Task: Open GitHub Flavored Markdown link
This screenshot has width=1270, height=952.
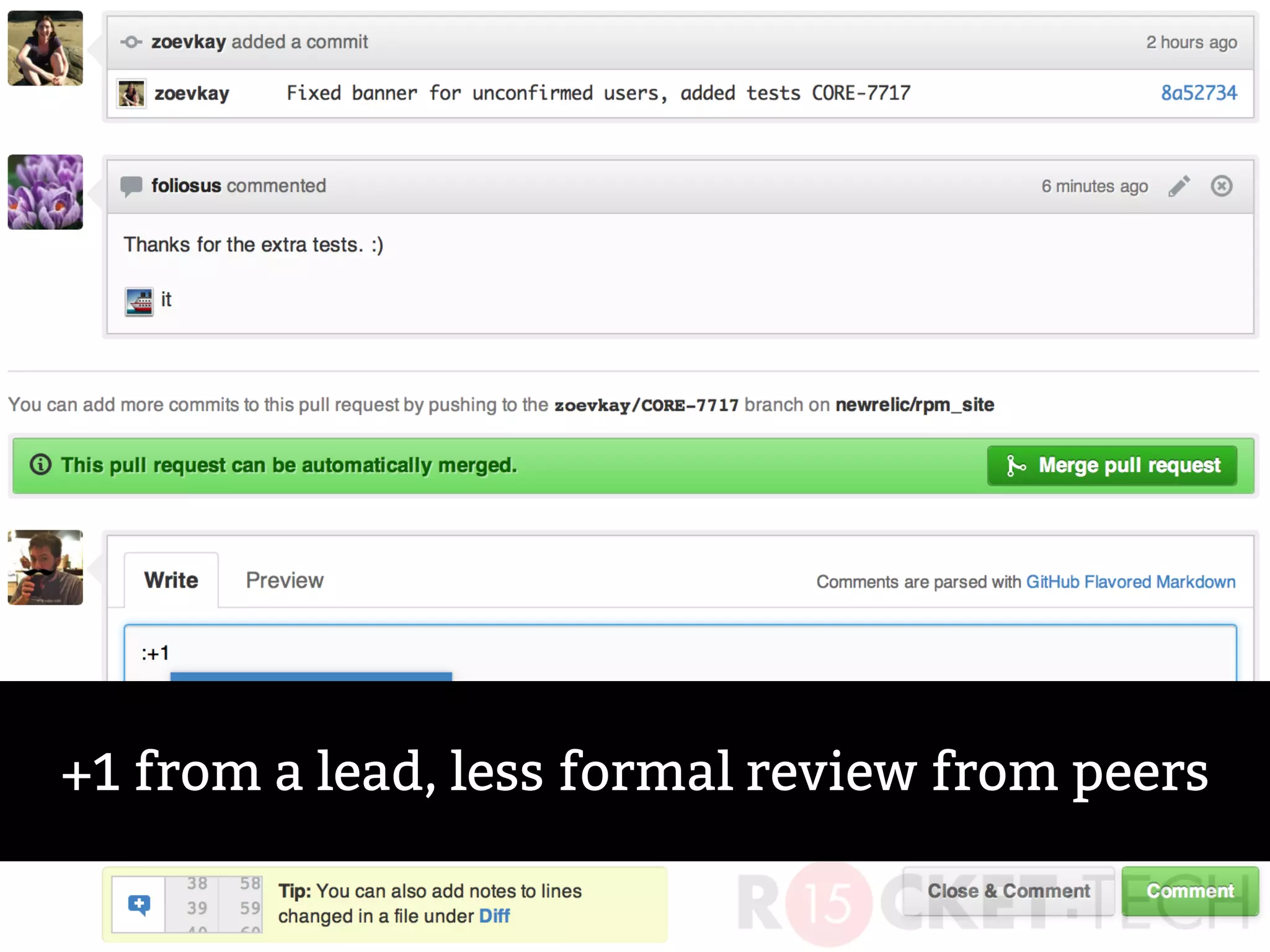Action: 1130,582
